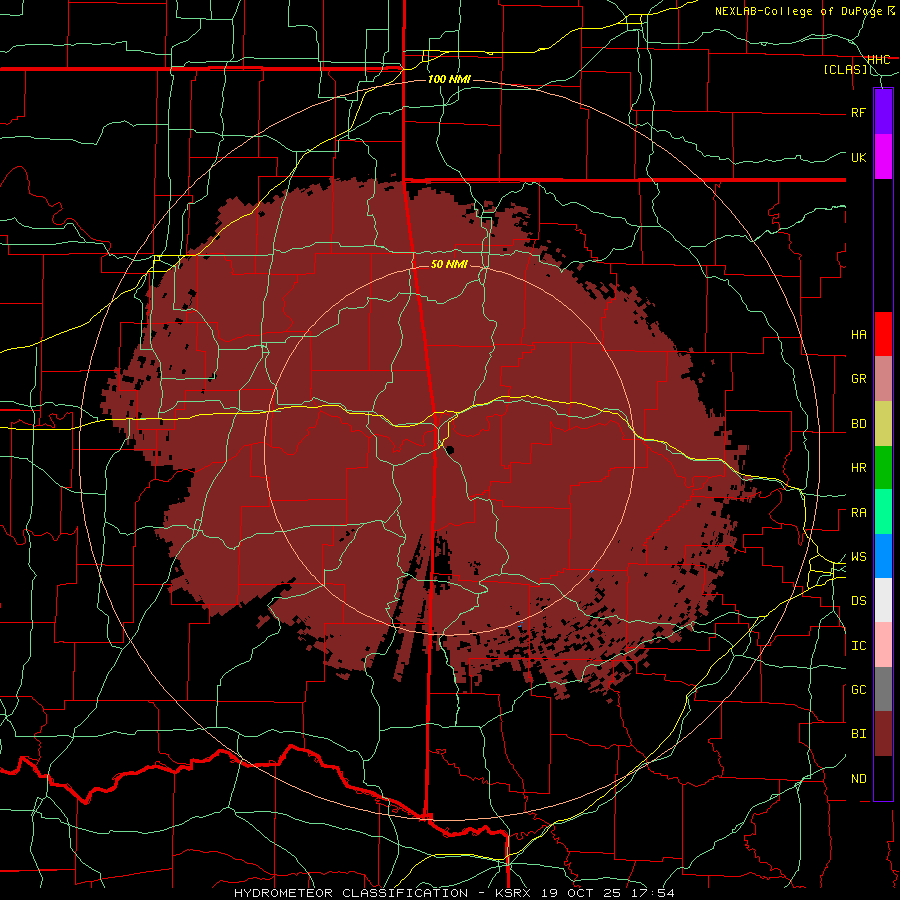Click the bright green RA color swatch
900x900 pixels.
pyautogui.click(x=883, y=512)
